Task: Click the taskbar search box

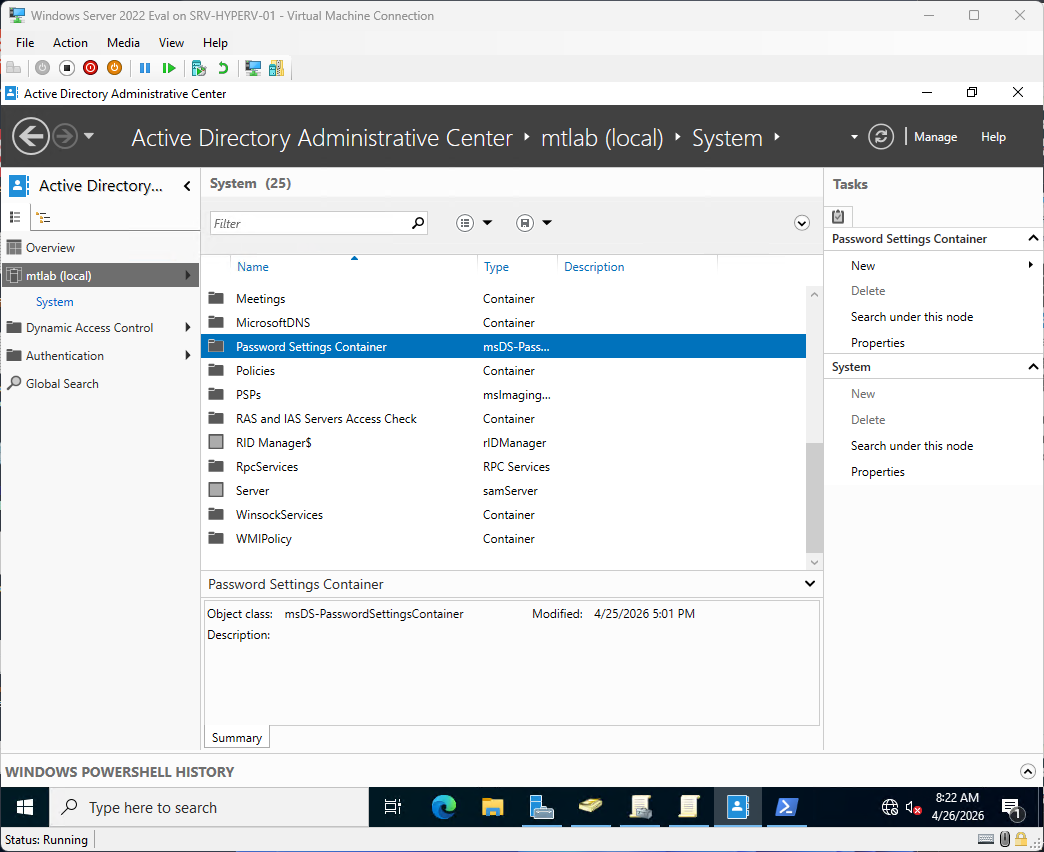Action: pos(209,807)
